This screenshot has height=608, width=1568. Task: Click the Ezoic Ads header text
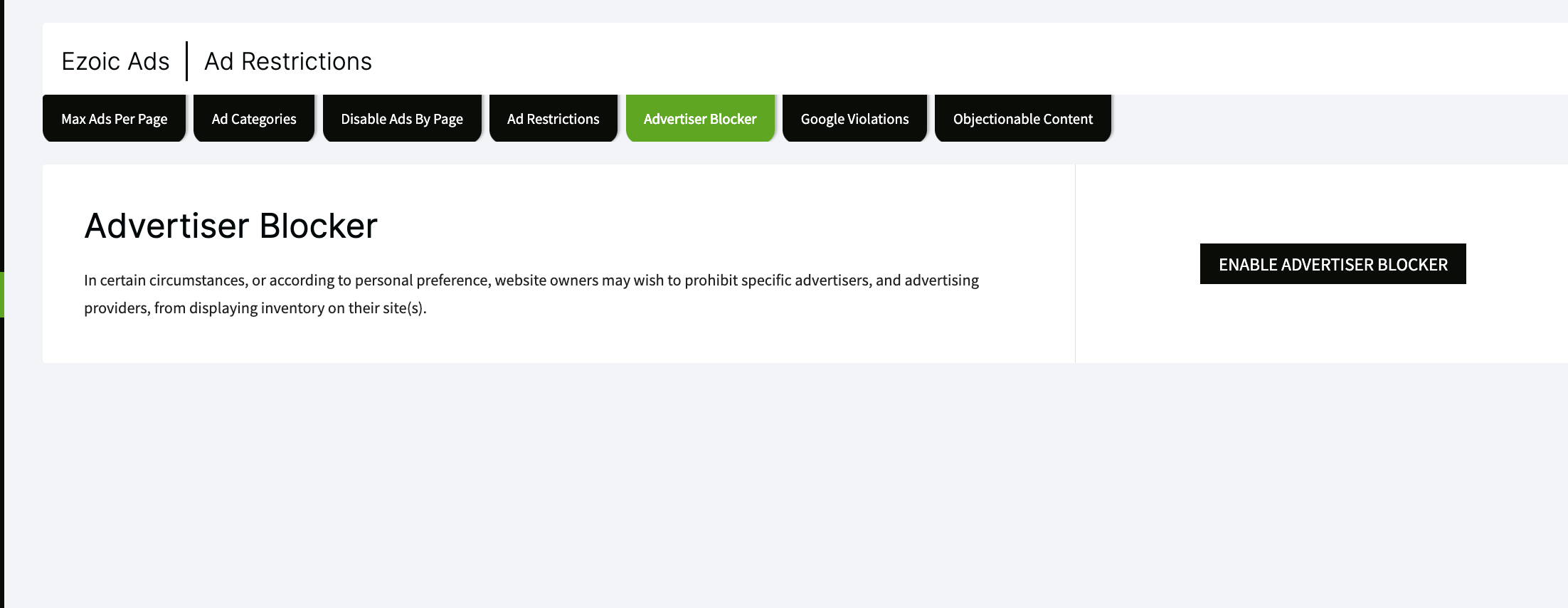pos(115,61)
